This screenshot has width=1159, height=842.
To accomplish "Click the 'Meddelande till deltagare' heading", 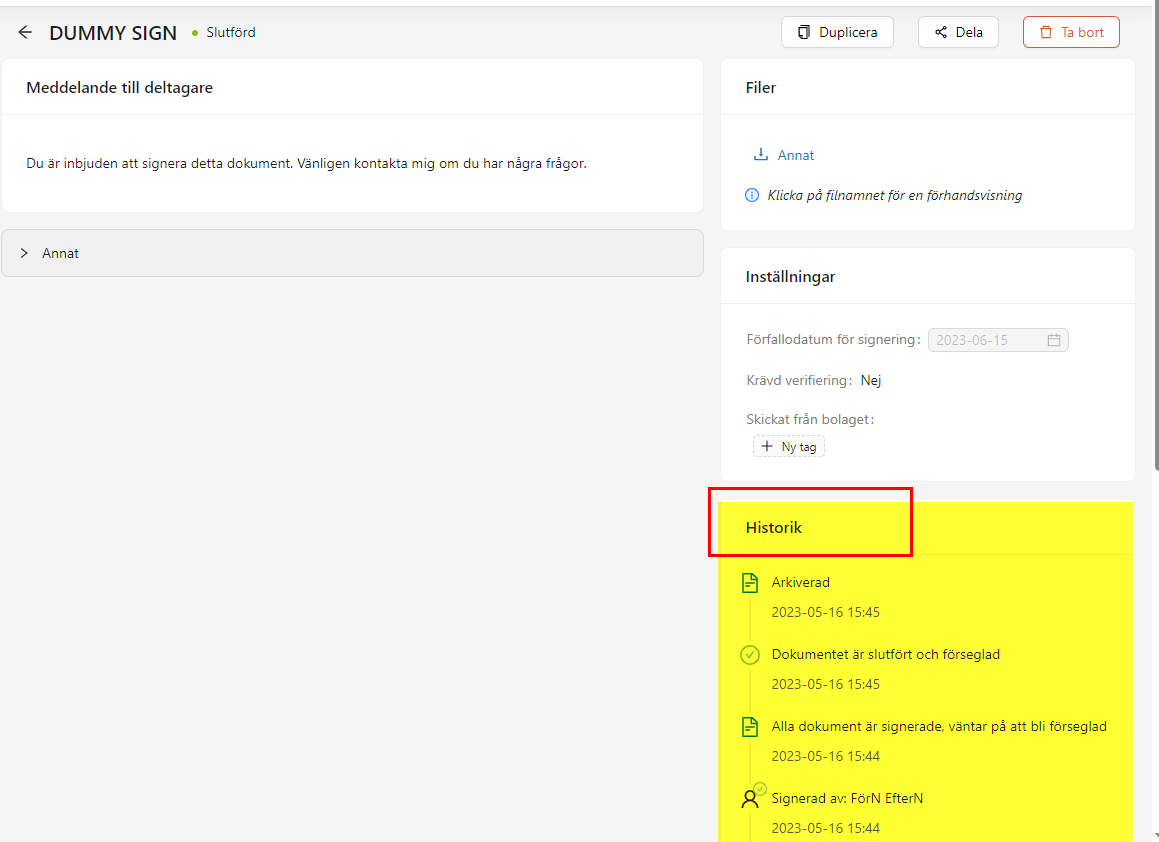I will click(120, 87).
